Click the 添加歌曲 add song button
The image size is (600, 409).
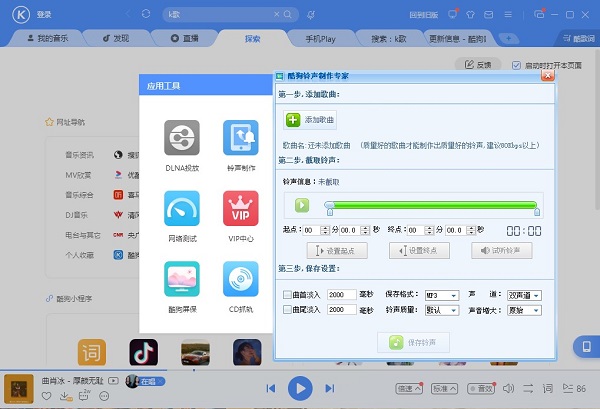tap(311, 119)
